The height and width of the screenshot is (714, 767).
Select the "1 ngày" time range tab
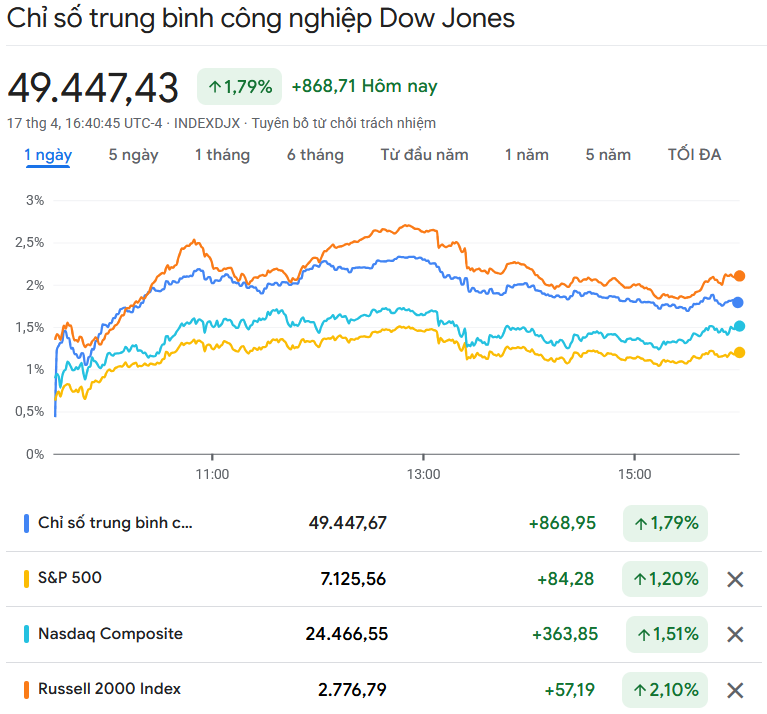click(x=48, y=155)
